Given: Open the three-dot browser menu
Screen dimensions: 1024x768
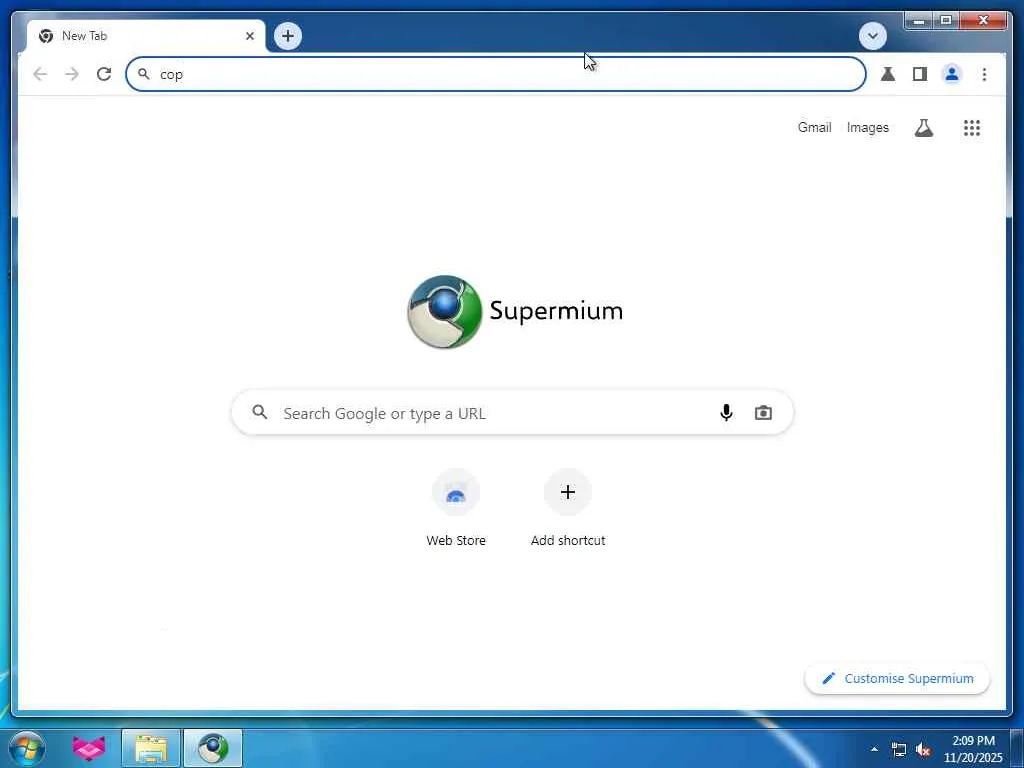Looking at the screenshot, I should 984,74.
